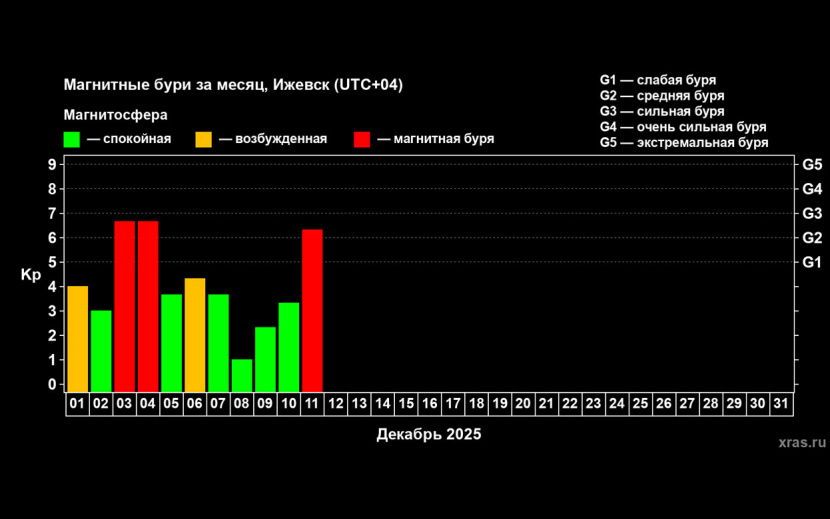830x519 pixels.
Task: Click the green 'спокойная' legend swatch
Action: click(x=72, y=139)
